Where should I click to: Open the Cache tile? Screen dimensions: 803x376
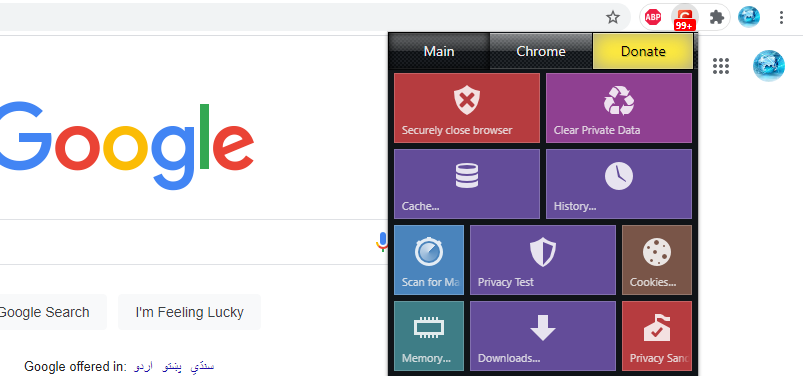[x=467, y=184]
